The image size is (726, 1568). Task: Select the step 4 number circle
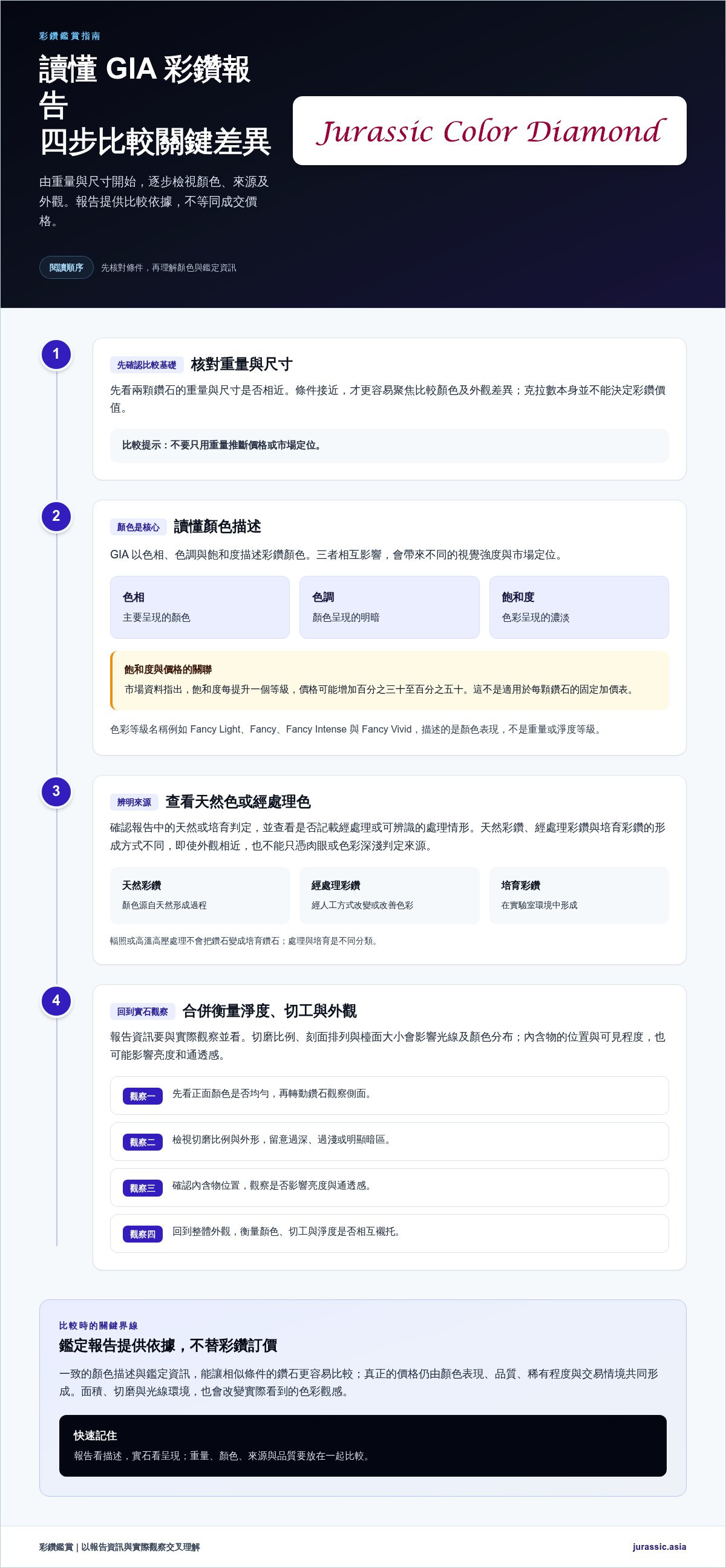click(56, 1001)
